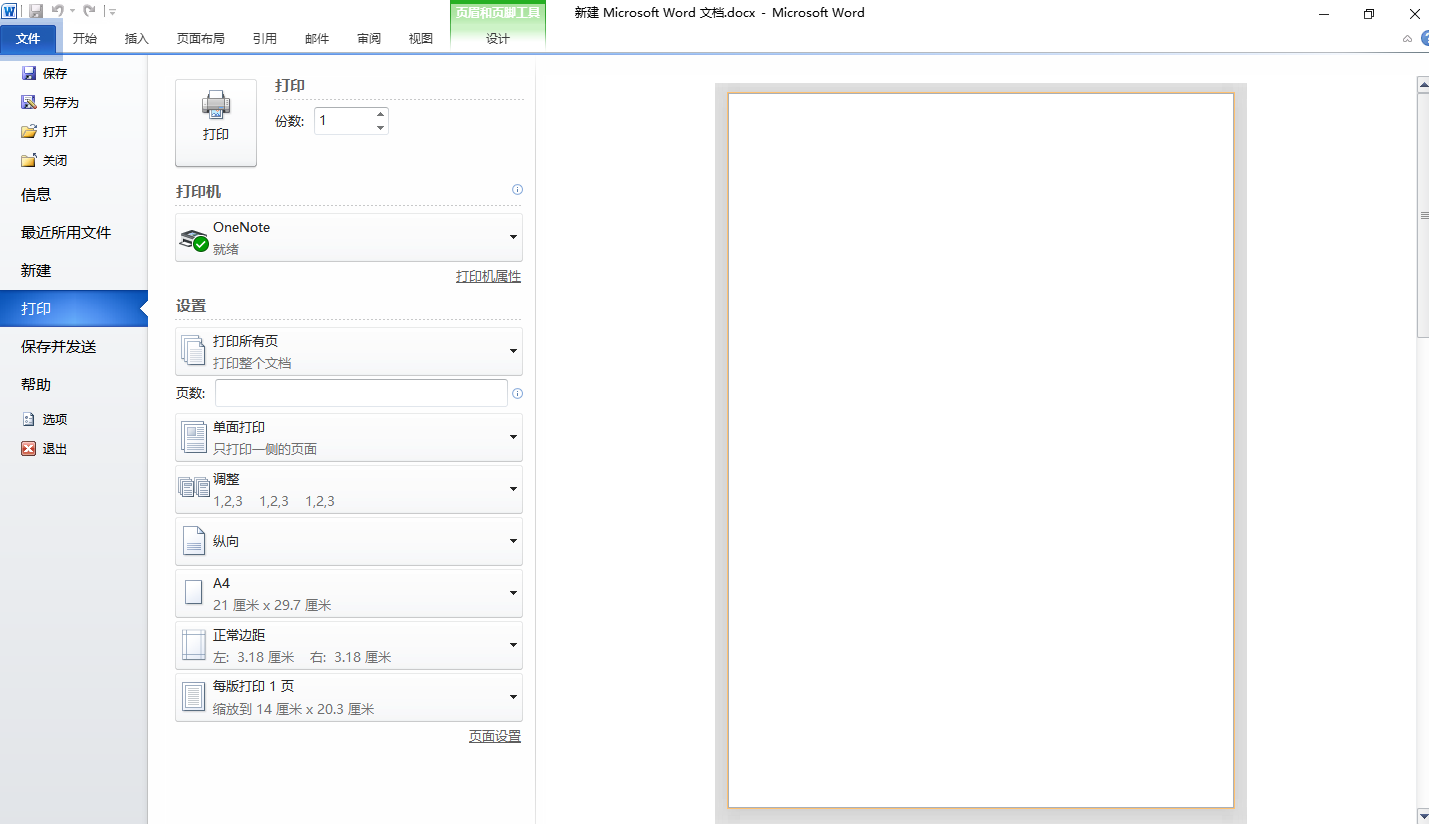Click the print preview page thumbnail
The height and width of the screenshot is (824, 1429).
point(981,450)
